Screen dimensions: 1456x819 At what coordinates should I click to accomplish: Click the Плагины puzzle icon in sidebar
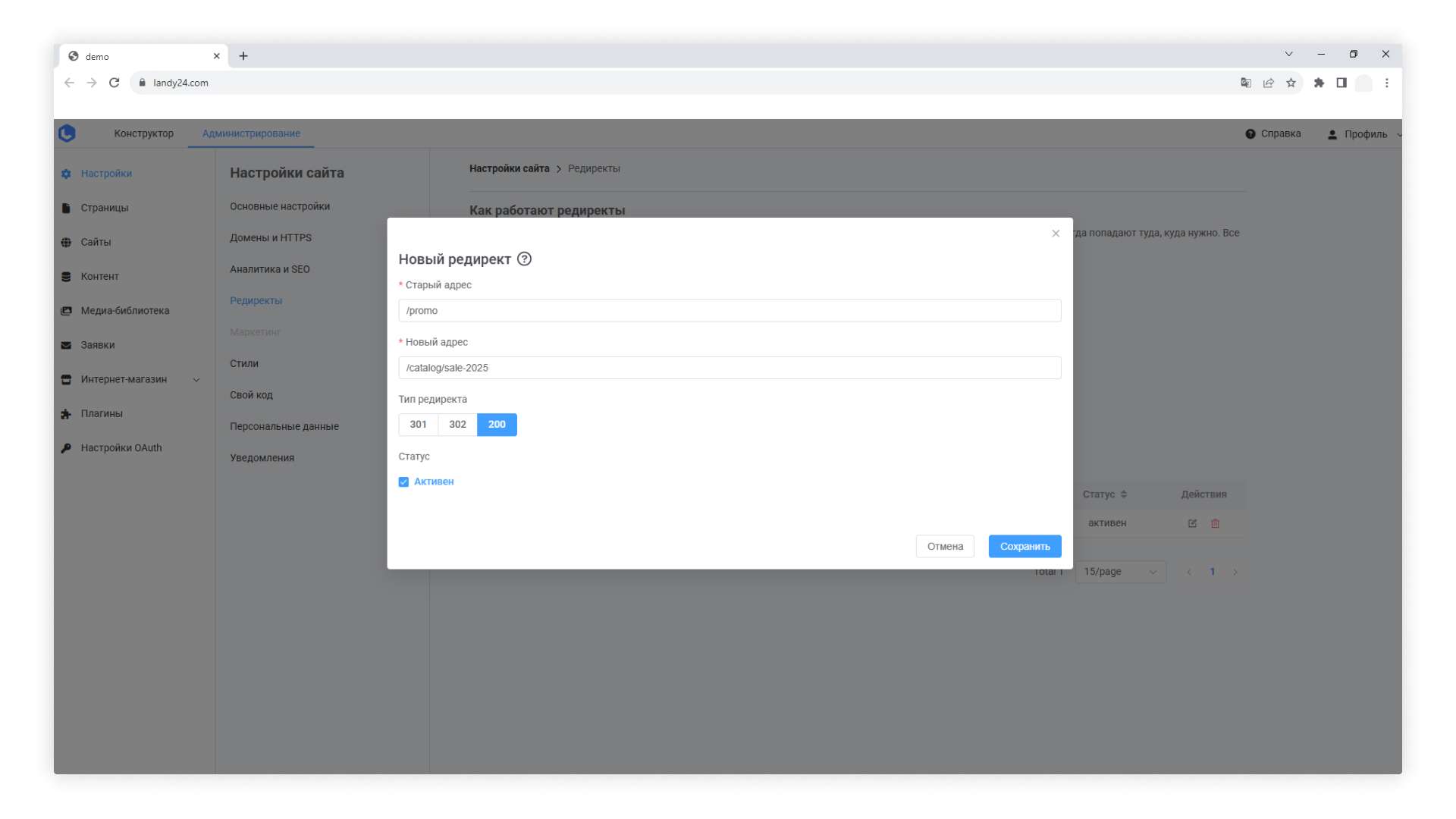tap(67, 414)
